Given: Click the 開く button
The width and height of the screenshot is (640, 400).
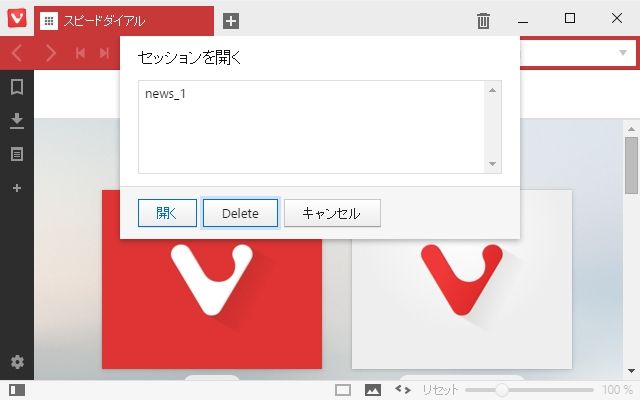Looking at the screenshot, I should (167, 213).
